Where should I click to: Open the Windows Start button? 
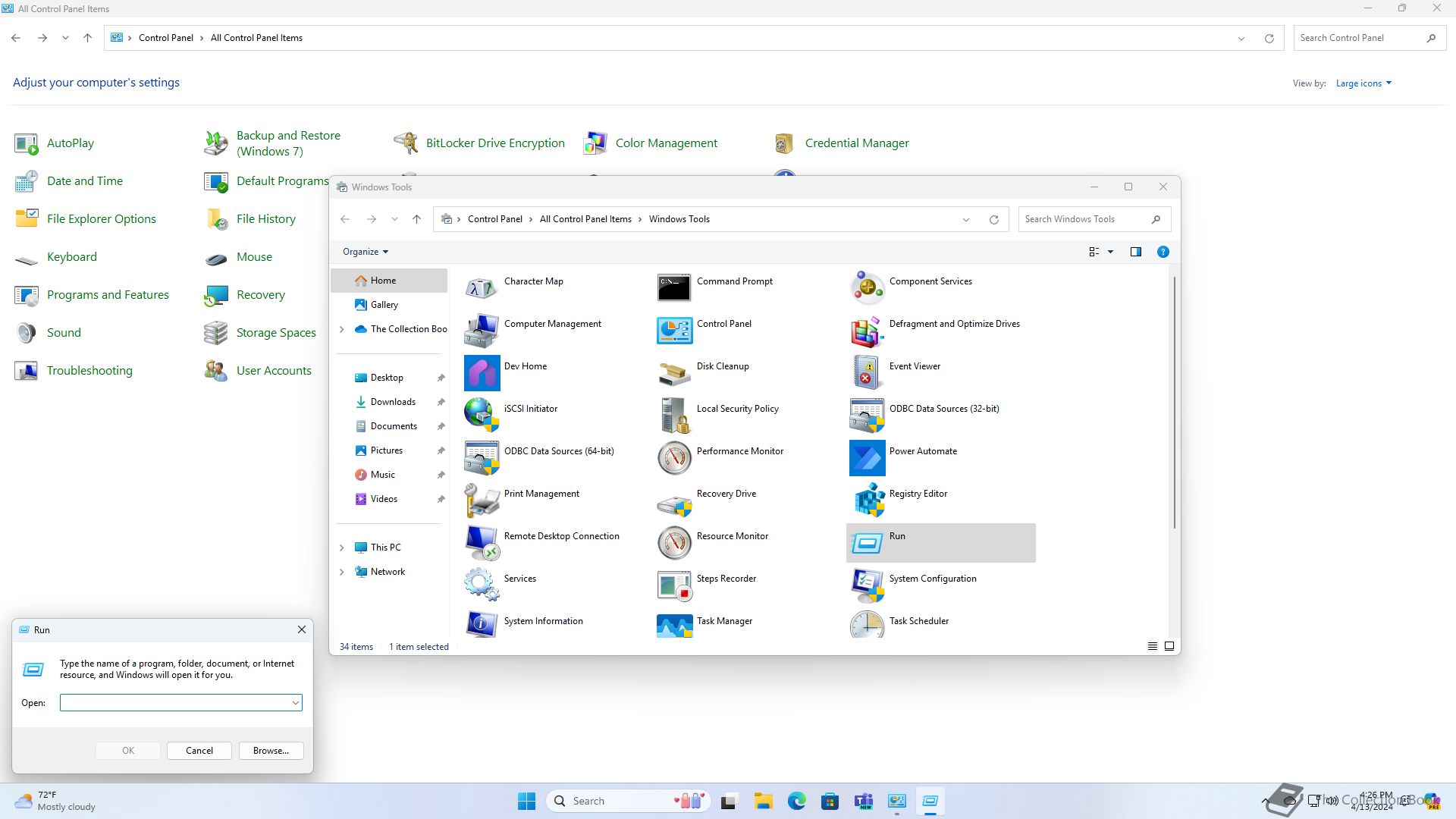click(x=526, y=802)
